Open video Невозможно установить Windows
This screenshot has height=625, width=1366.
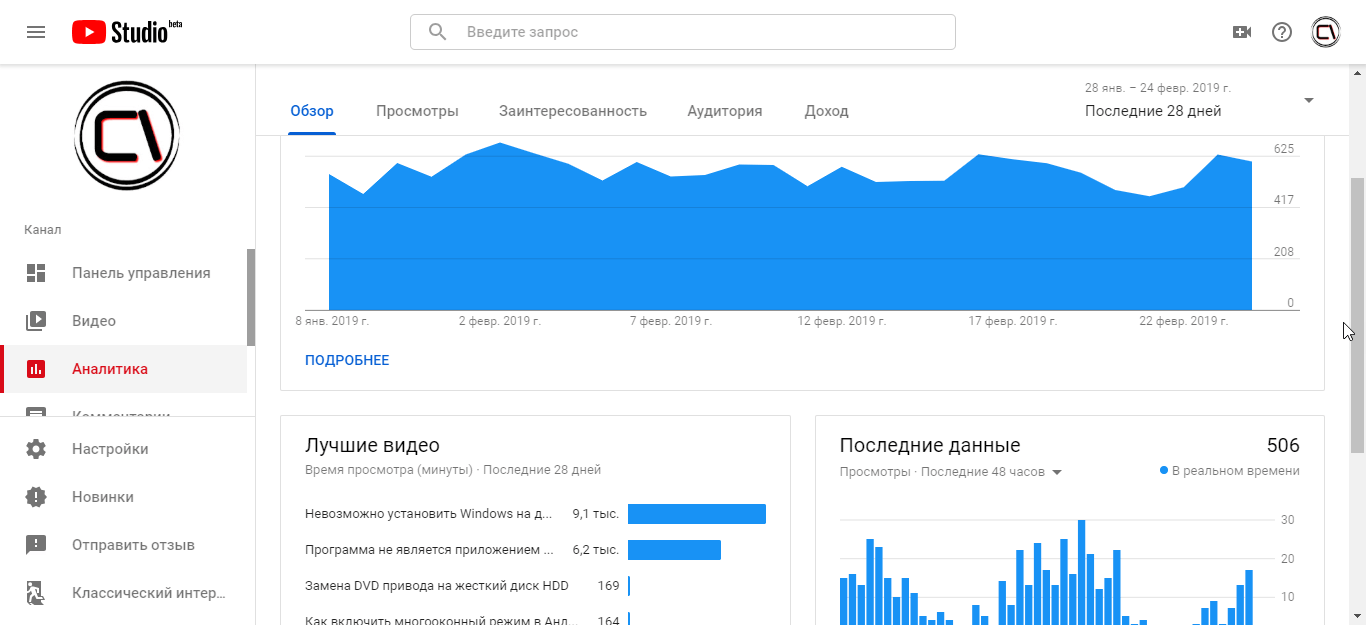[429, 514]
